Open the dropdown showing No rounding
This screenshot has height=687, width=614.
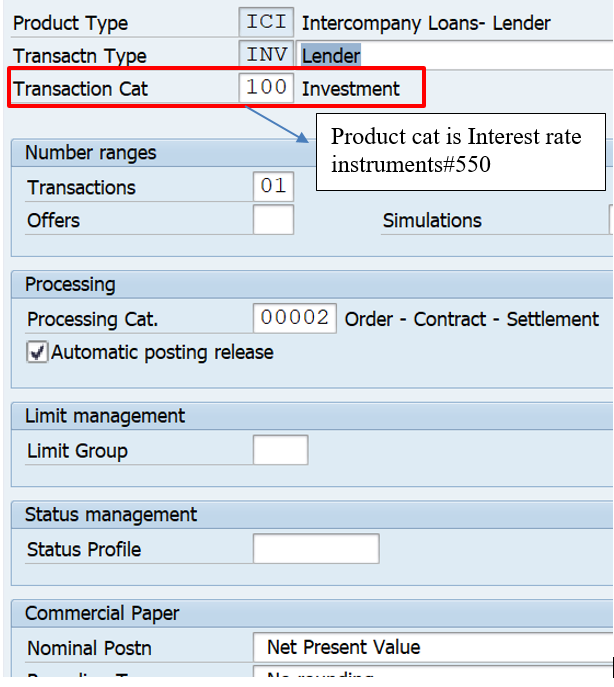coord(432,677)
